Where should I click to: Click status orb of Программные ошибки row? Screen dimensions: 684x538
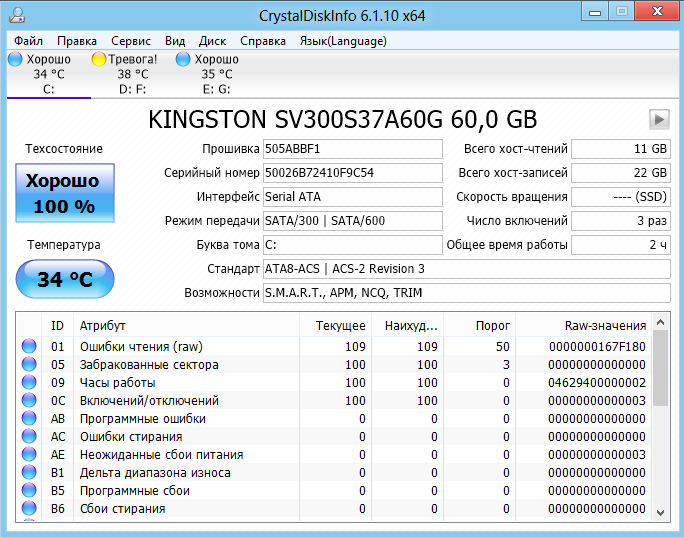[x=29, y=418]
